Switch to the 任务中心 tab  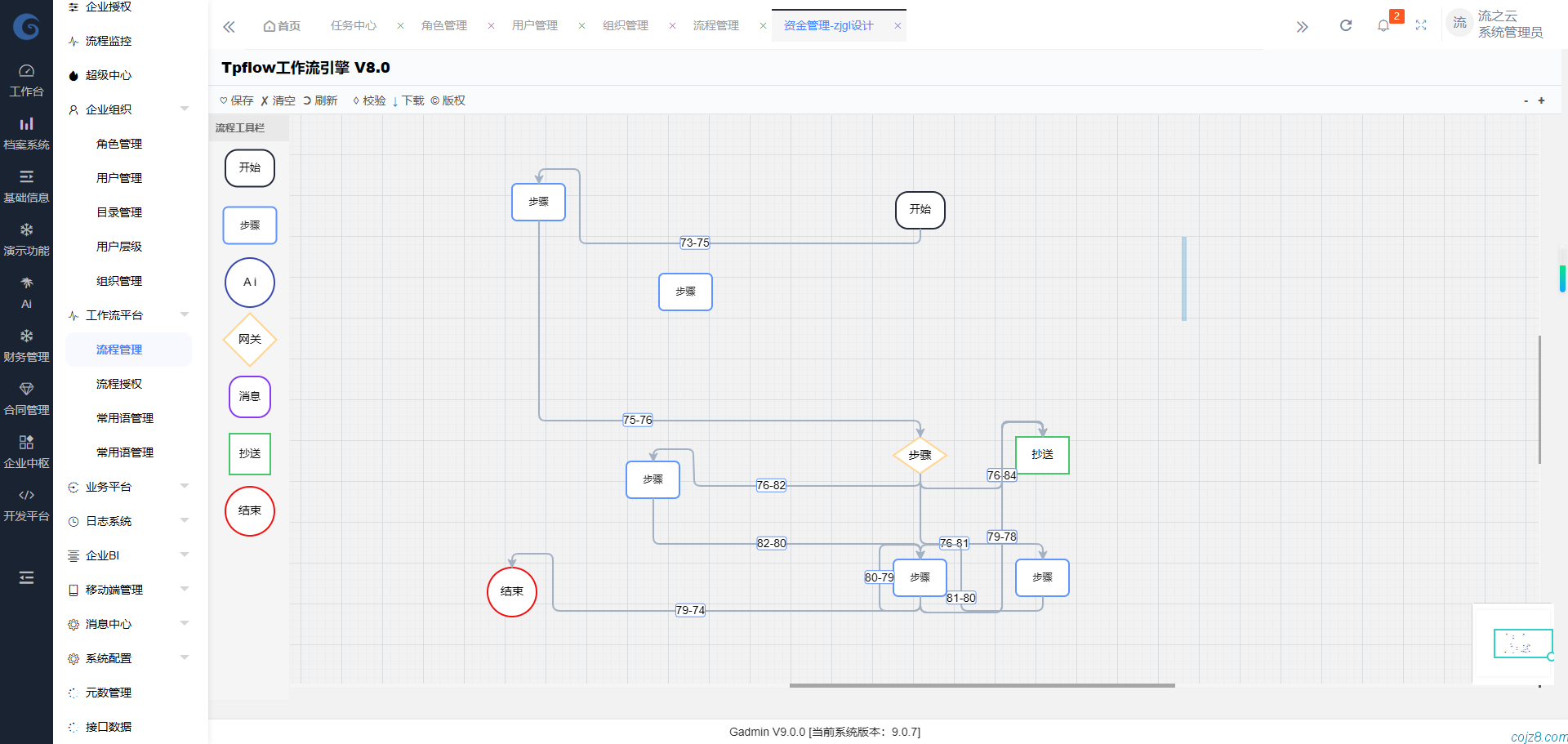(x=353, y=25)
